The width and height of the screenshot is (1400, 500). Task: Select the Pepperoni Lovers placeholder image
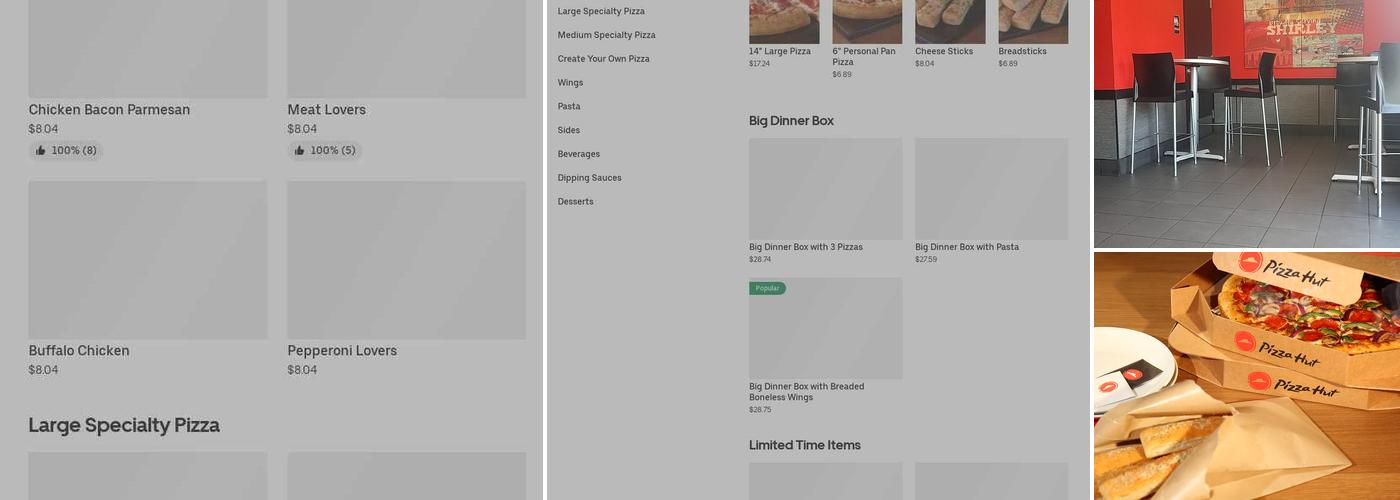point(407,260)
